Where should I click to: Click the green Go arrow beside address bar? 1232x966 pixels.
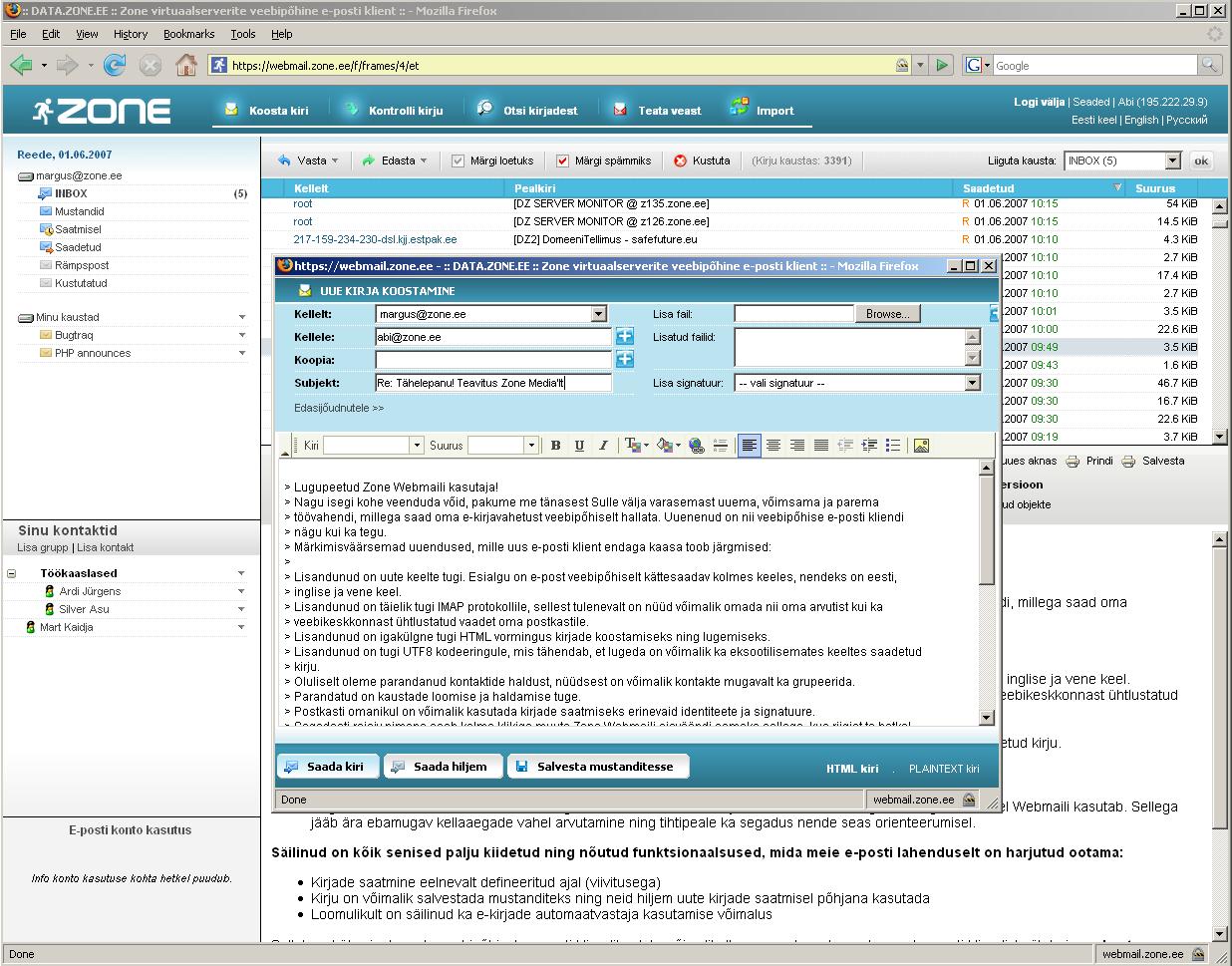(943, 65)
